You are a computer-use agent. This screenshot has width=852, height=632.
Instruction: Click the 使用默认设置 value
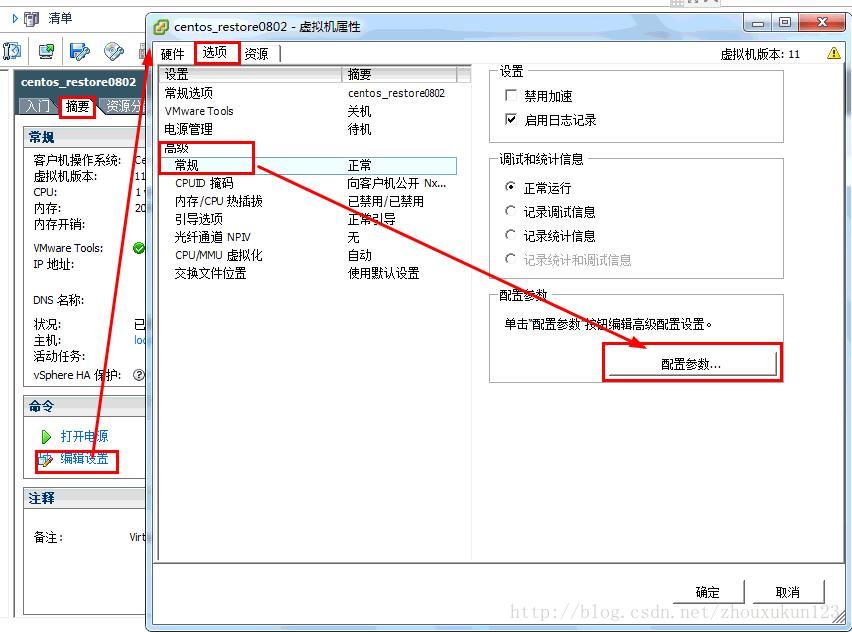384,273
